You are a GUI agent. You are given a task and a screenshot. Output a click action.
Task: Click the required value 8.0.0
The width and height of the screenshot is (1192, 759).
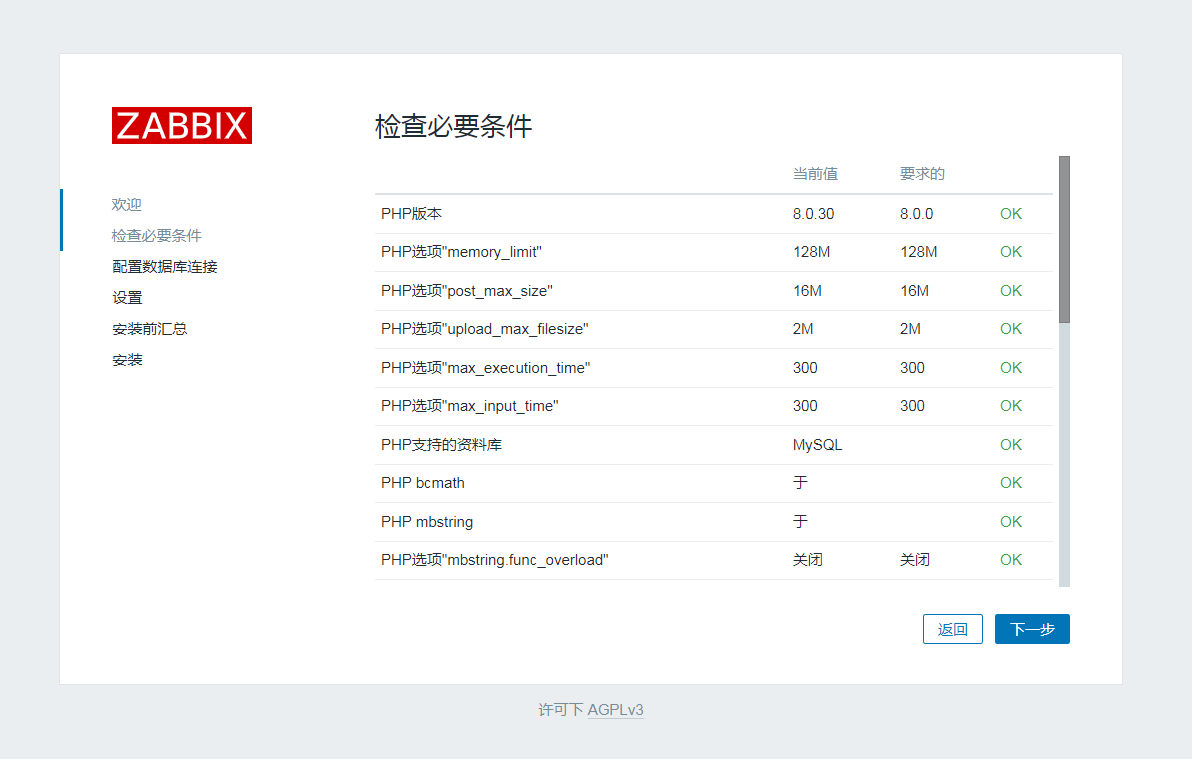917,214
